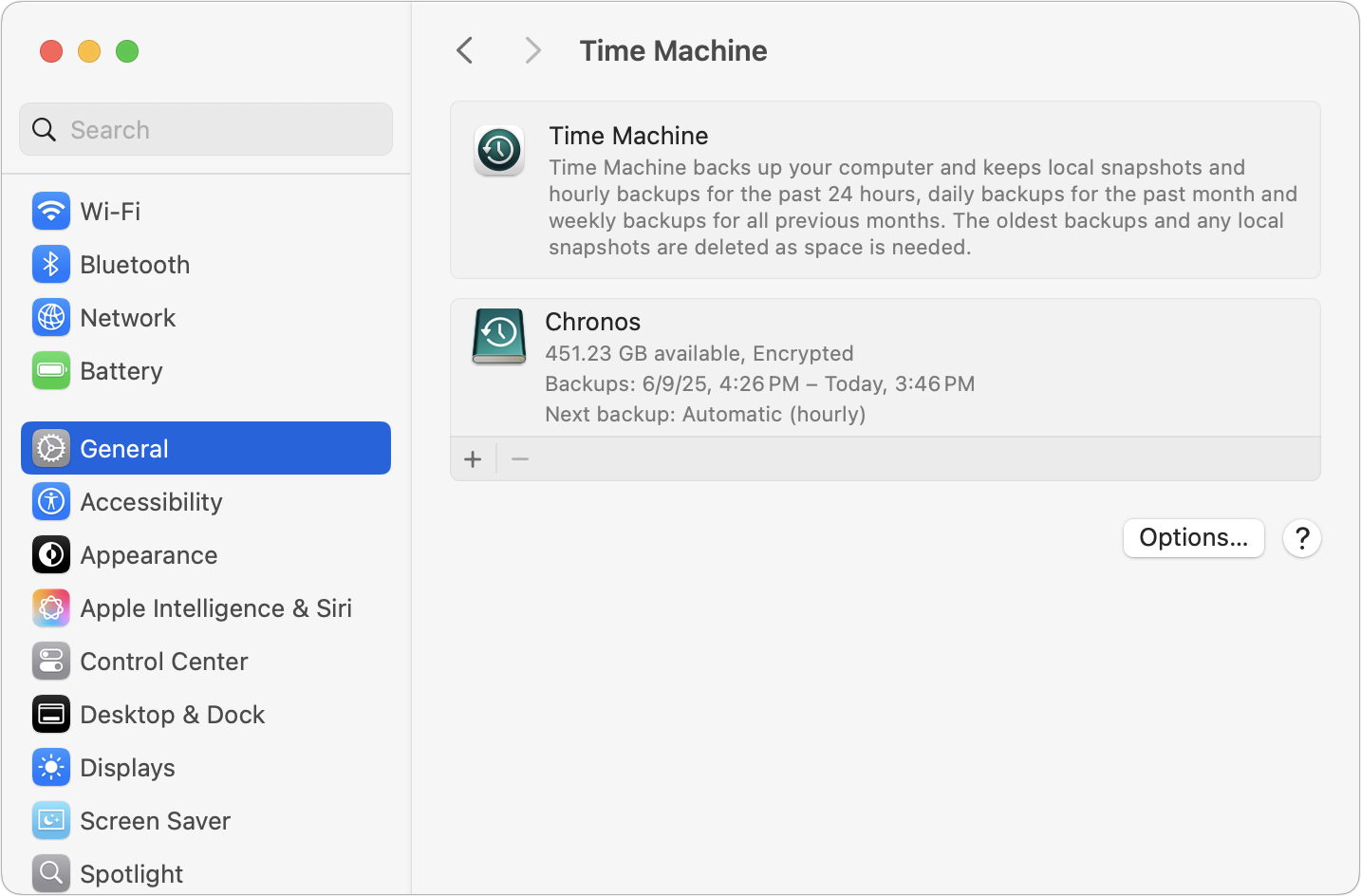Viewport: 1361px width, 896px height.
Task: Click the Time Machine clock icon
Action: (x=499, y=150)
